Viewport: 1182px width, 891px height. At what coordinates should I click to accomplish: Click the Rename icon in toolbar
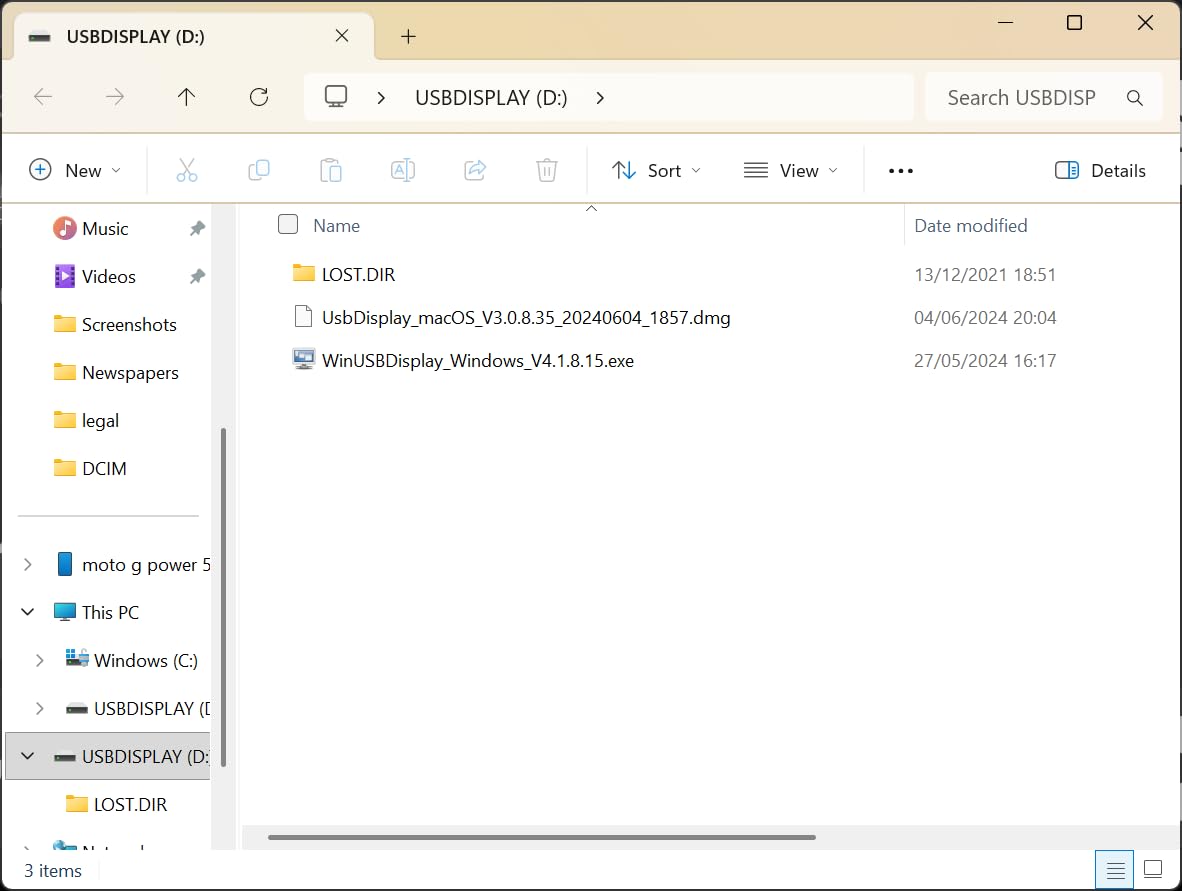pyautogui.click(x=403, y=170)
